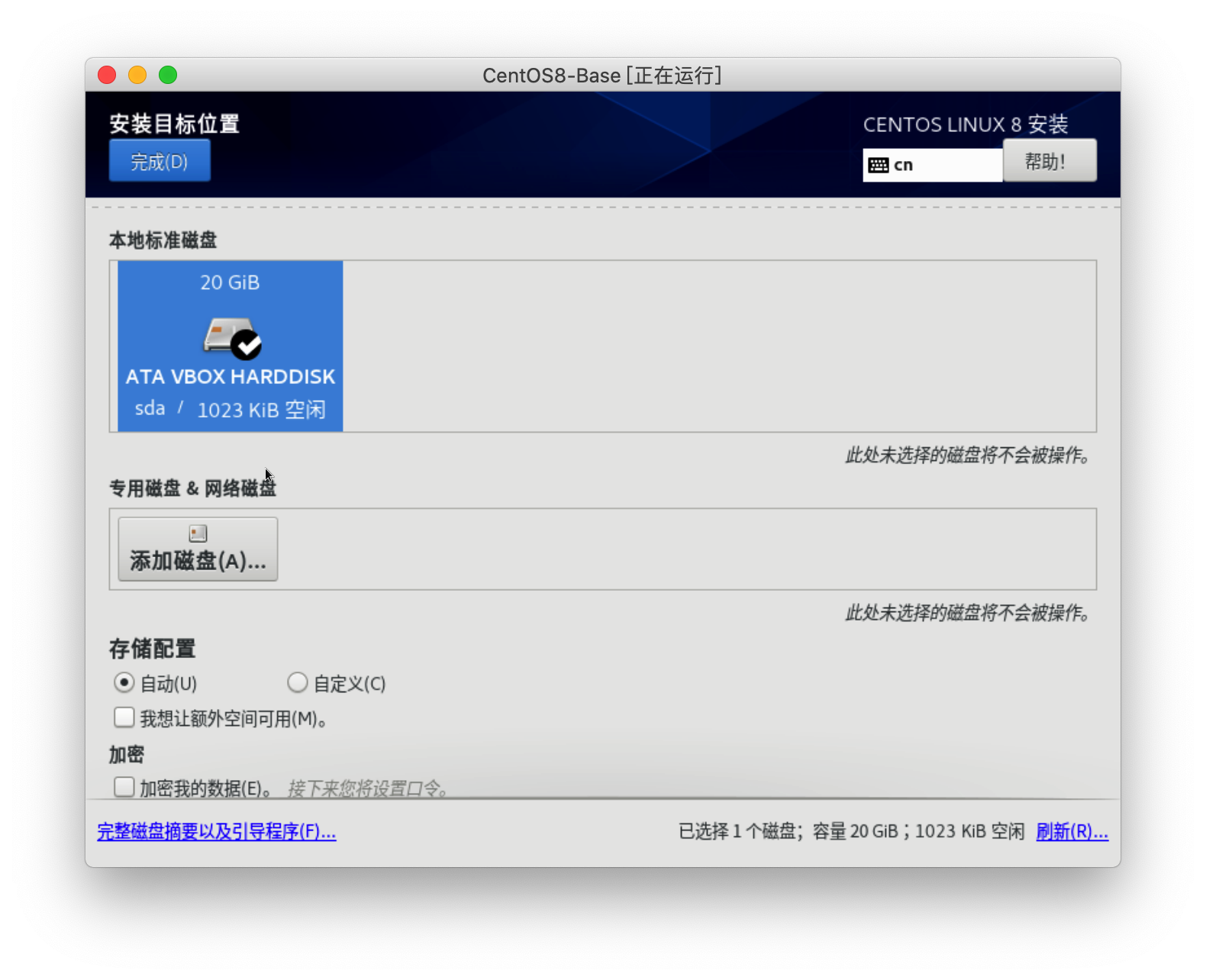Select the 自动(U) storage configuration radio button

[x=124, y=682]
